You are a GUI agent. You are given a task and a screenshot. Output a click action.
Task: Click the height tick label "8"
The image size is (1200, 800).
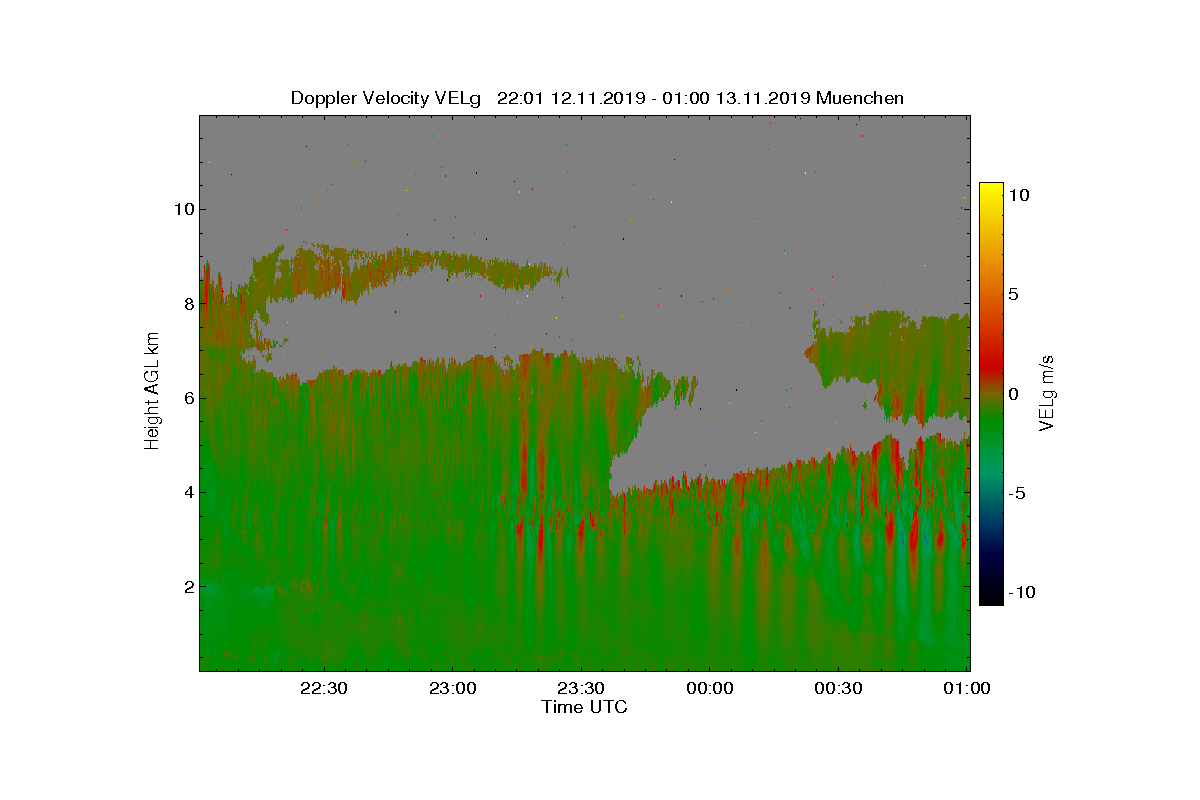coord(188,303)
